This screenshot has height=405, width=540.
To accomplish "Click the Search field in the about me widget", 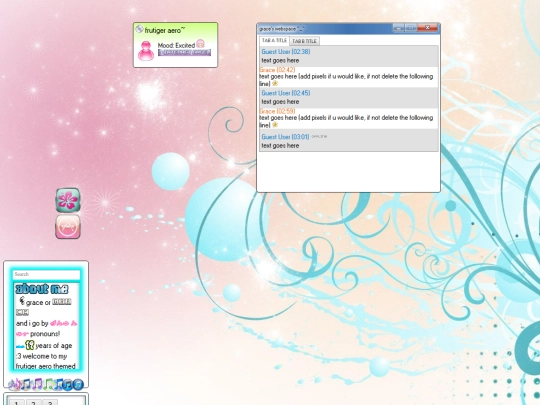I will tap(46, 274).
